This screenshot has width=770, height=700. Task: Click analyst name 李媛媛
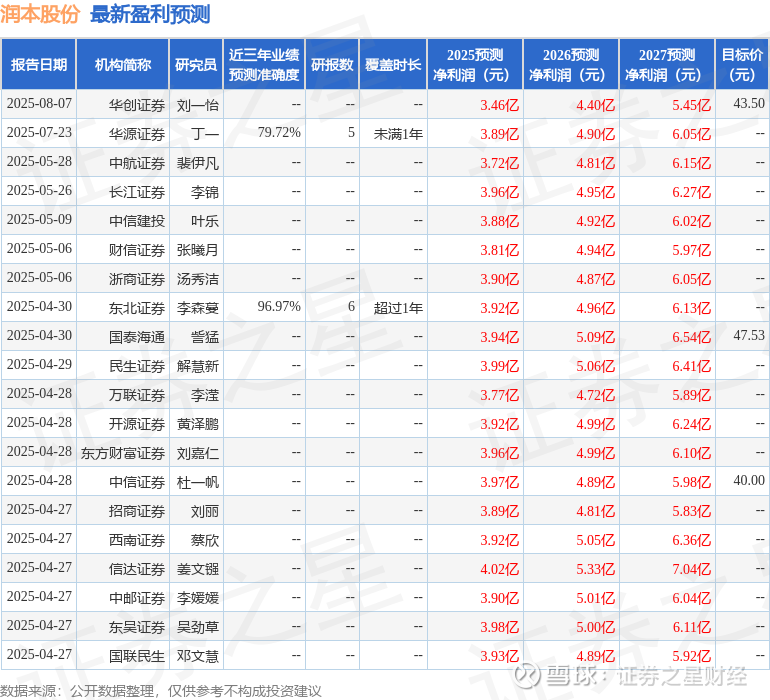197,598
